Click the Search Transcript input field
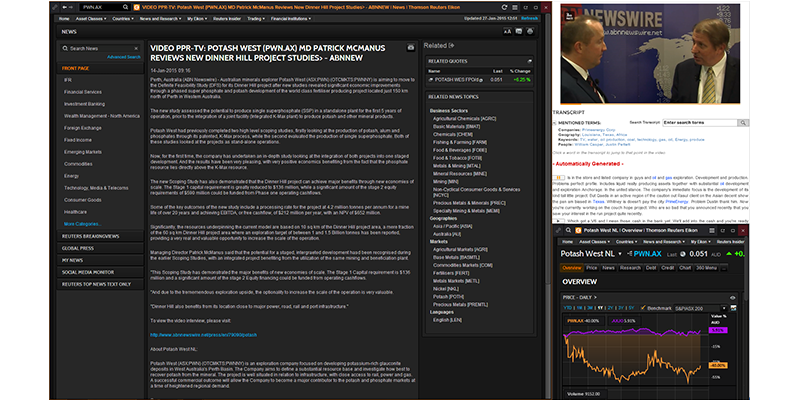The image size is (800, 400). click(x=700, y=123)
